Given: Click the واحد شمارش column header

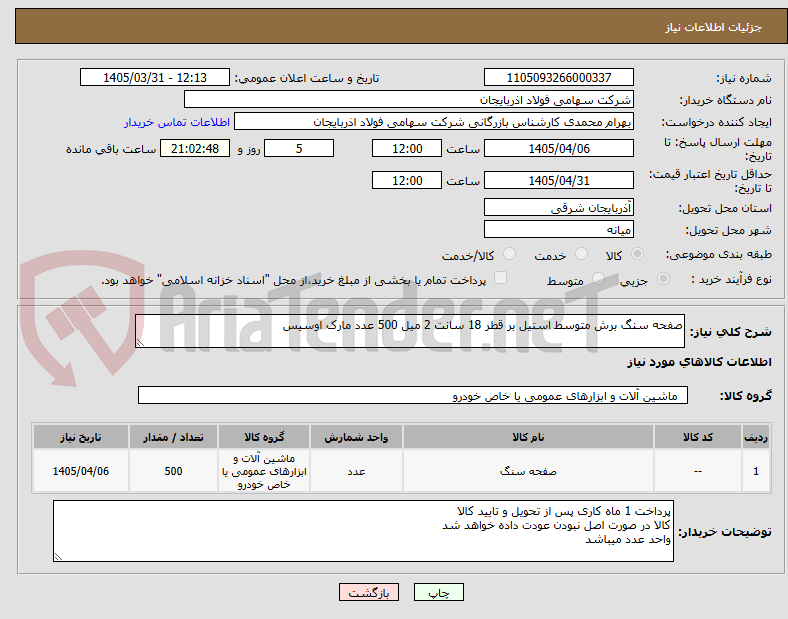Looking at the screenshot, I should (x=356, y=437).
